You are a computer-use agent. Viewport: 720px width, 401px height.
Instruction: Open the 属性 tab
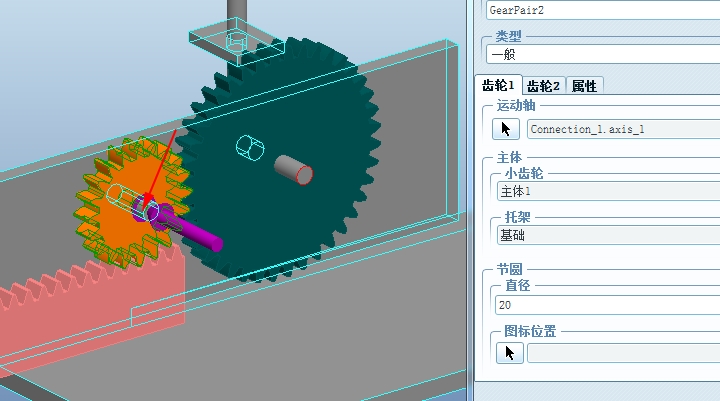point(584,86)
